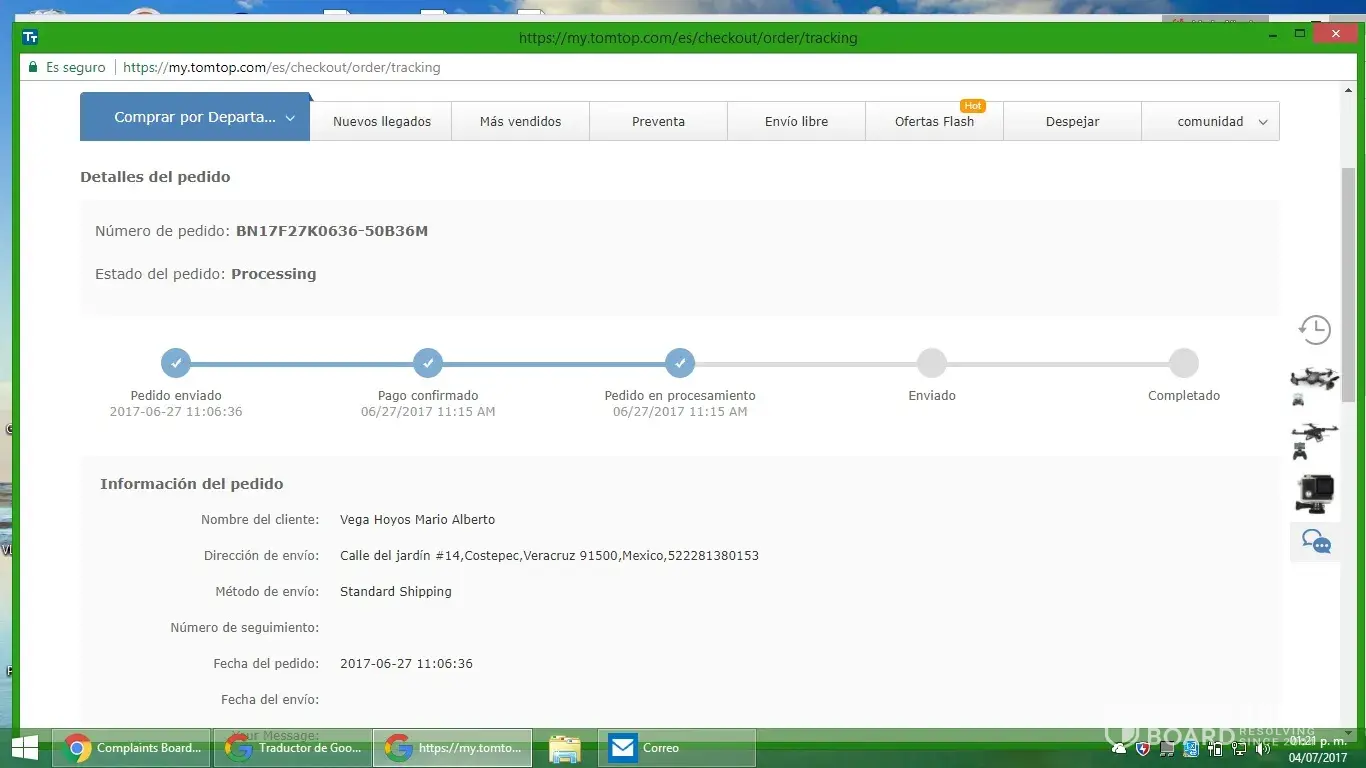Expand the comunidad menu dropdown
Image resolution: width=1366 pixels, height=768 pixels.
click(x=1210, y=122)
